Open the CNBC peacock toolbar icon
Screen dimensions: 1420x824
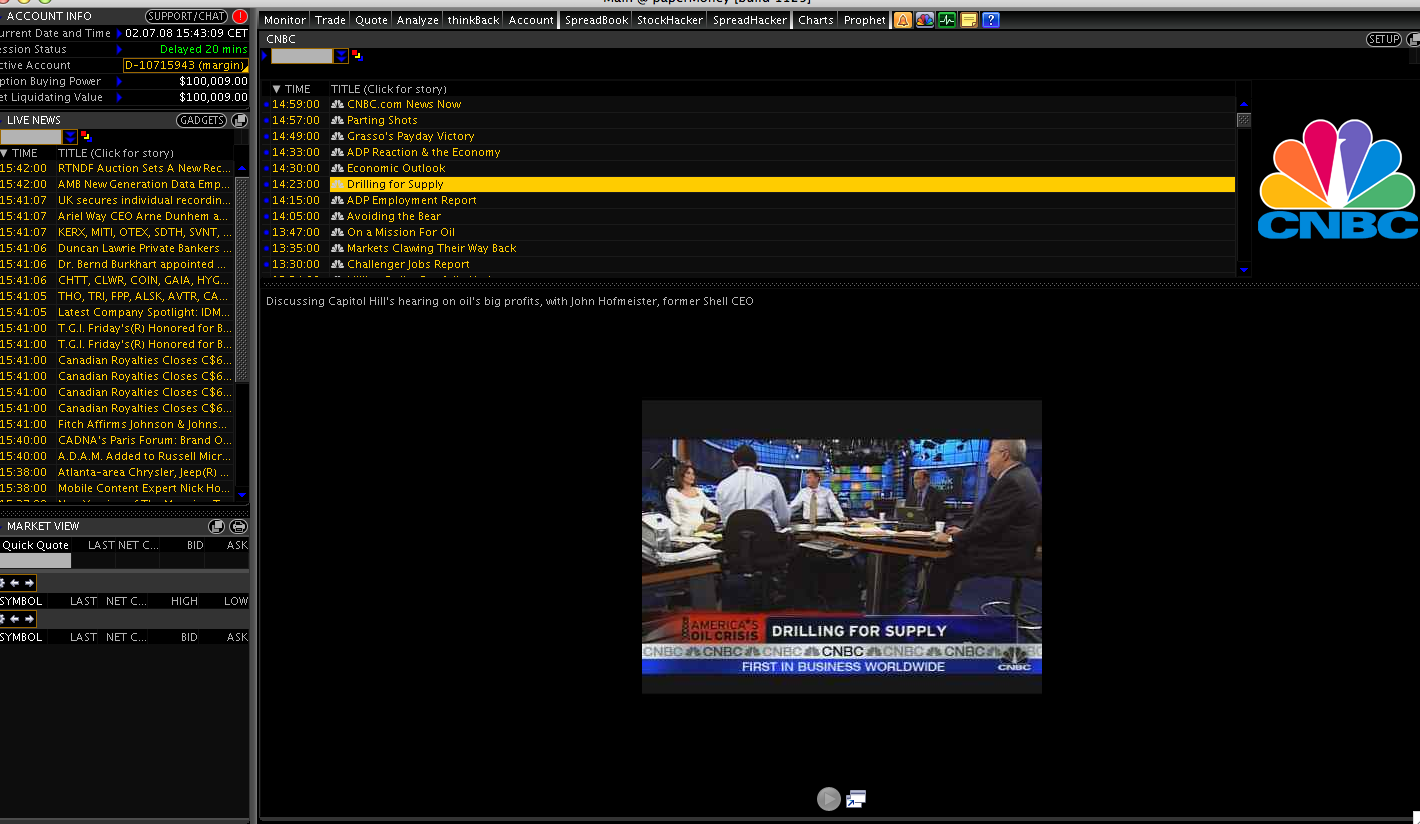point(925,20)
